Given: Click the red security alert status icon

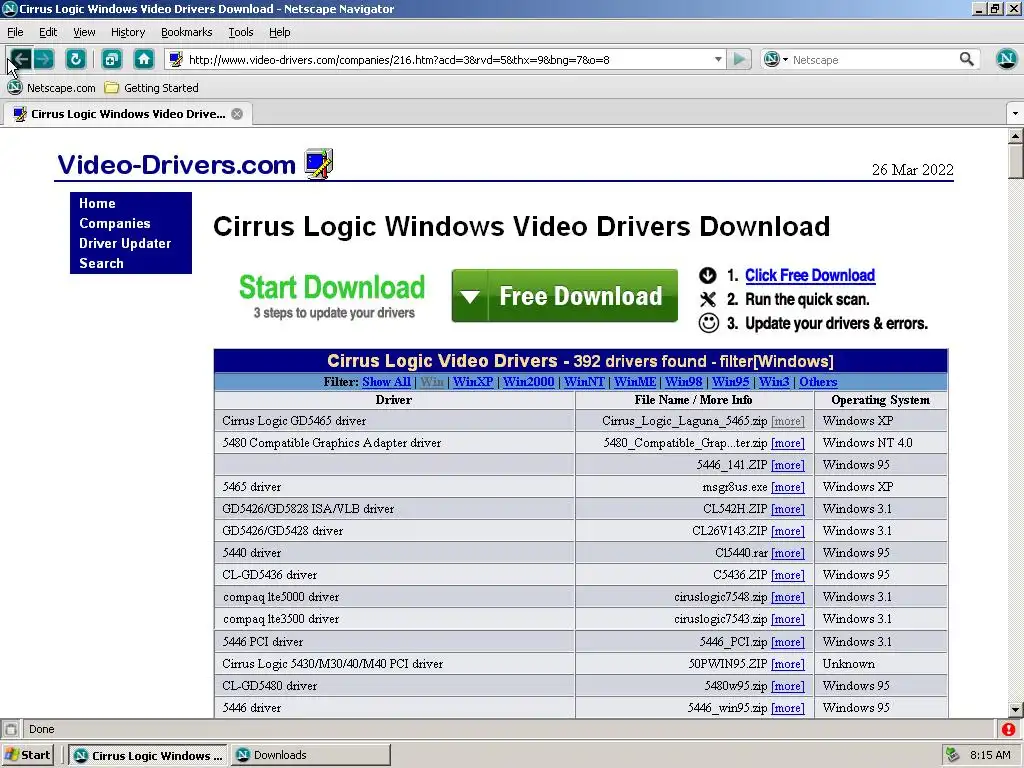Looking at the screenshot, I should [x=1008, y=729].
